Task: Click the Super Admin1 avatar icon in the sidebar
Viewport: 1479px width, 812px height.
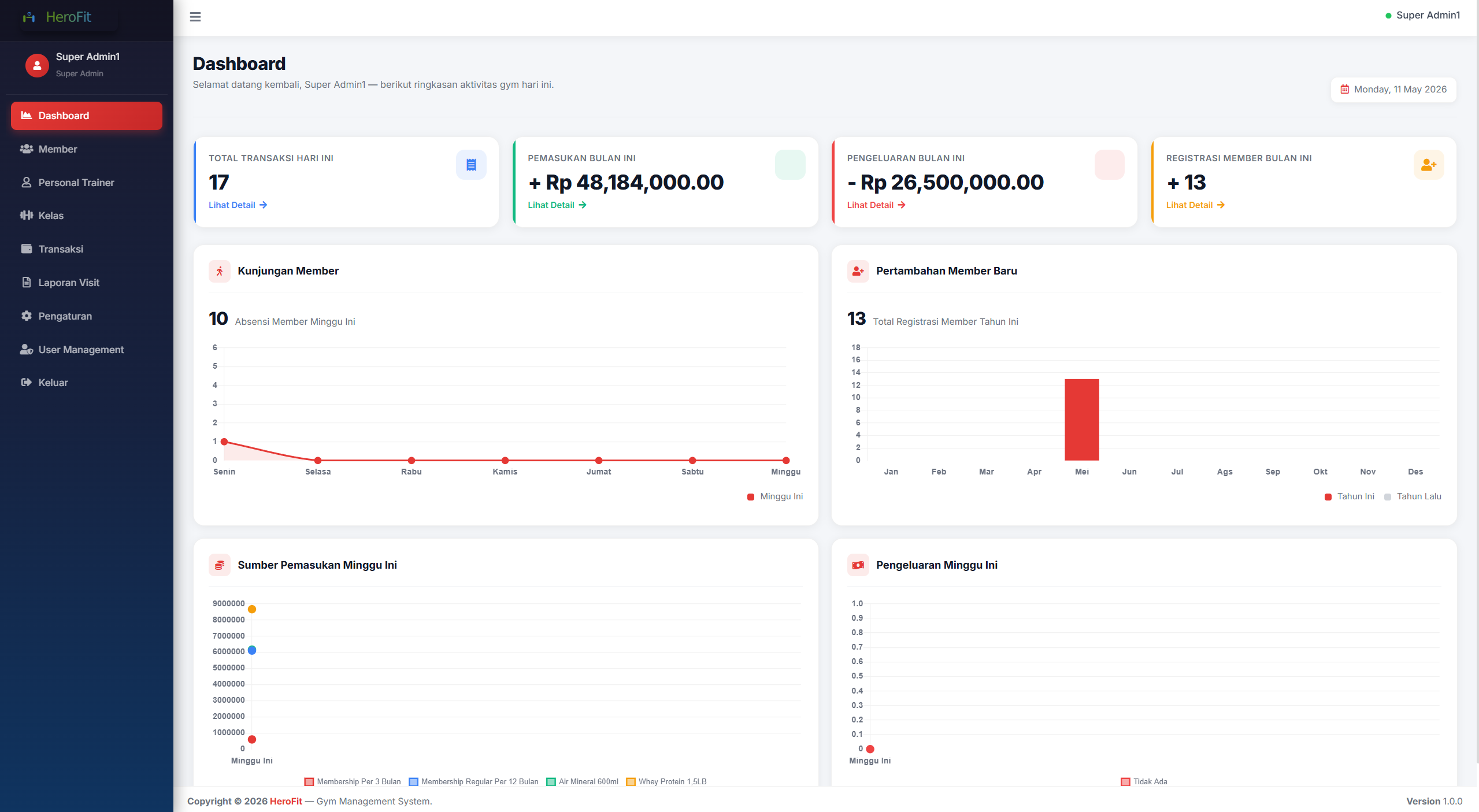Action: point(37,65)
